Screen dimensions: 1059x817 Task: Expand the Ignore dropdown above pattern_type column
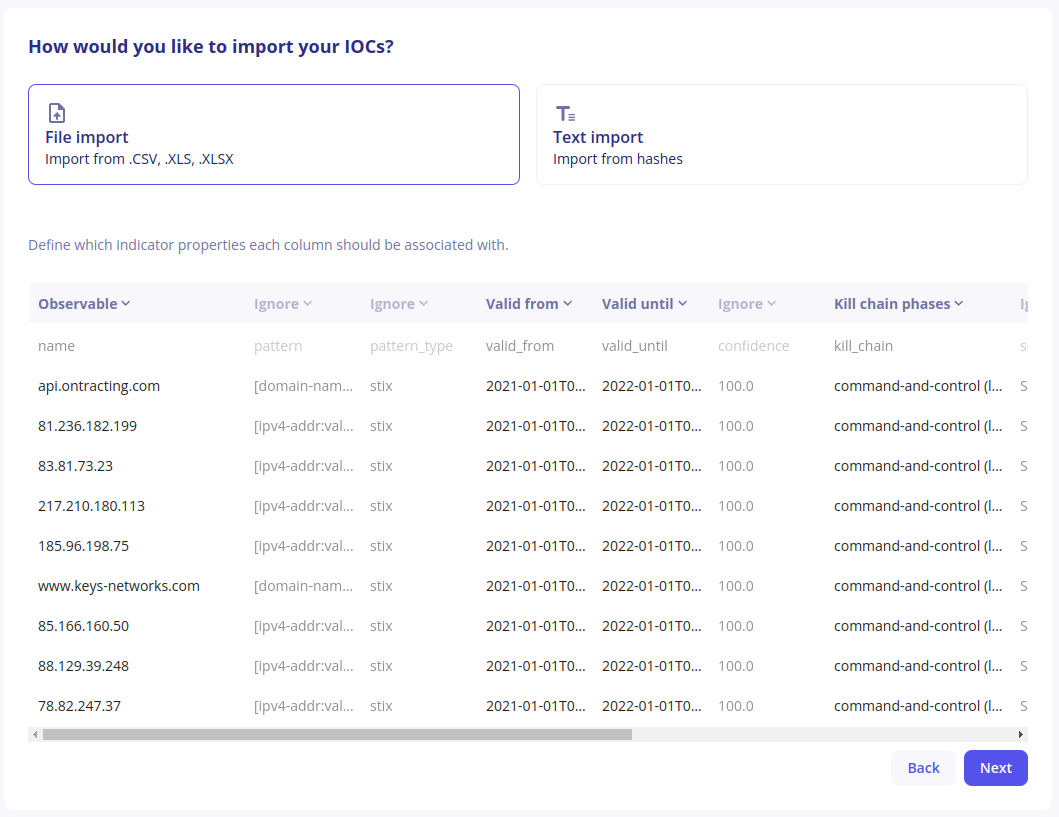(399, 304)
